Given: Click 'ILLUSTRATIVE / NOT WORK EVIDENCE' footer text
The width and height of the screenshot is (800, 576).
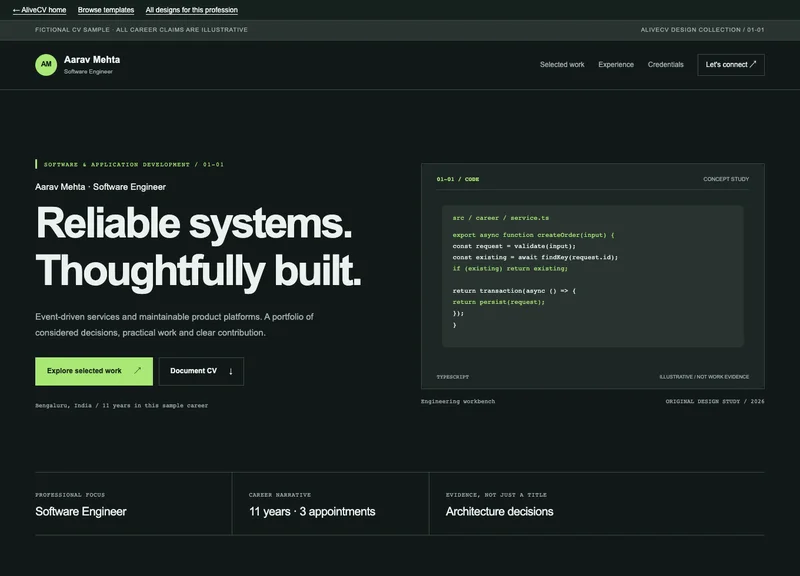Looking at the screenshot, I should (x=704, y=377).
